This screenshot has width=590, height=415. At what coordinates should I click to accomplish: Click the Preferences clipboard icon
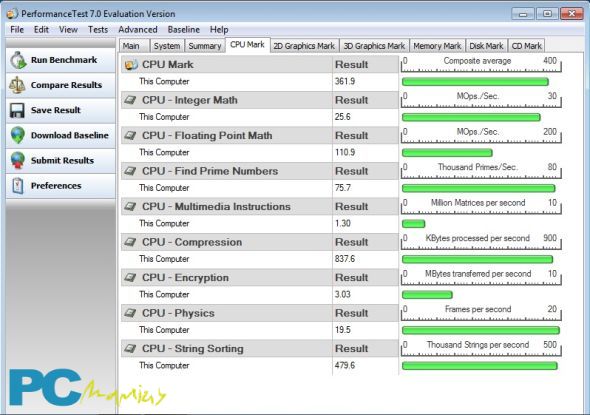tap(18, 186)
